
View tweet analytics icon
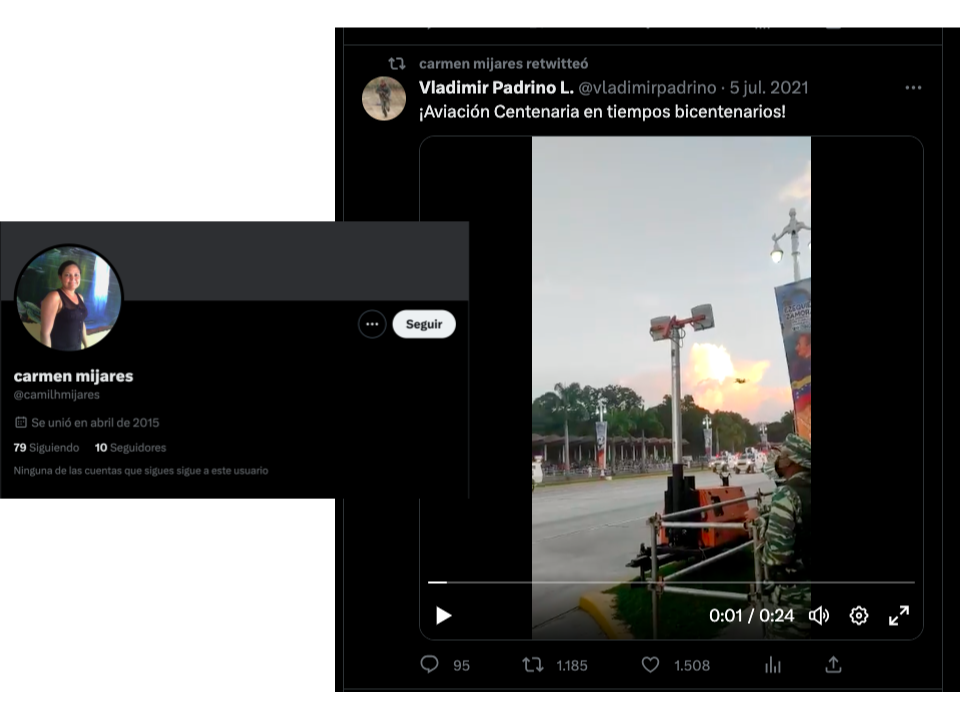773,665
